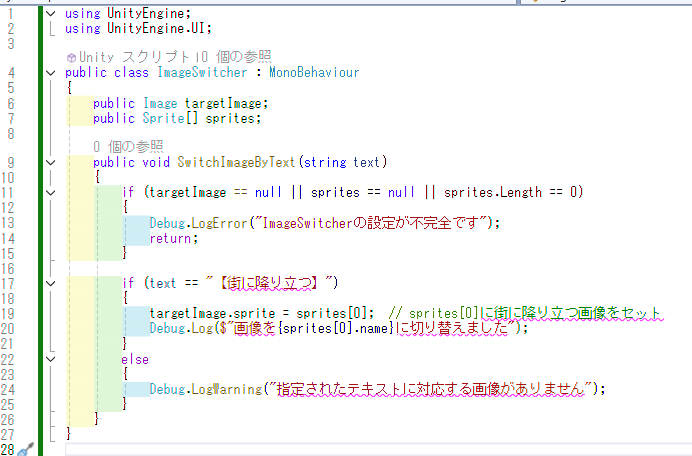Collapse the null-check if block on line 11
The height and width of the screenshot is (456, 692).
point(51,193)
